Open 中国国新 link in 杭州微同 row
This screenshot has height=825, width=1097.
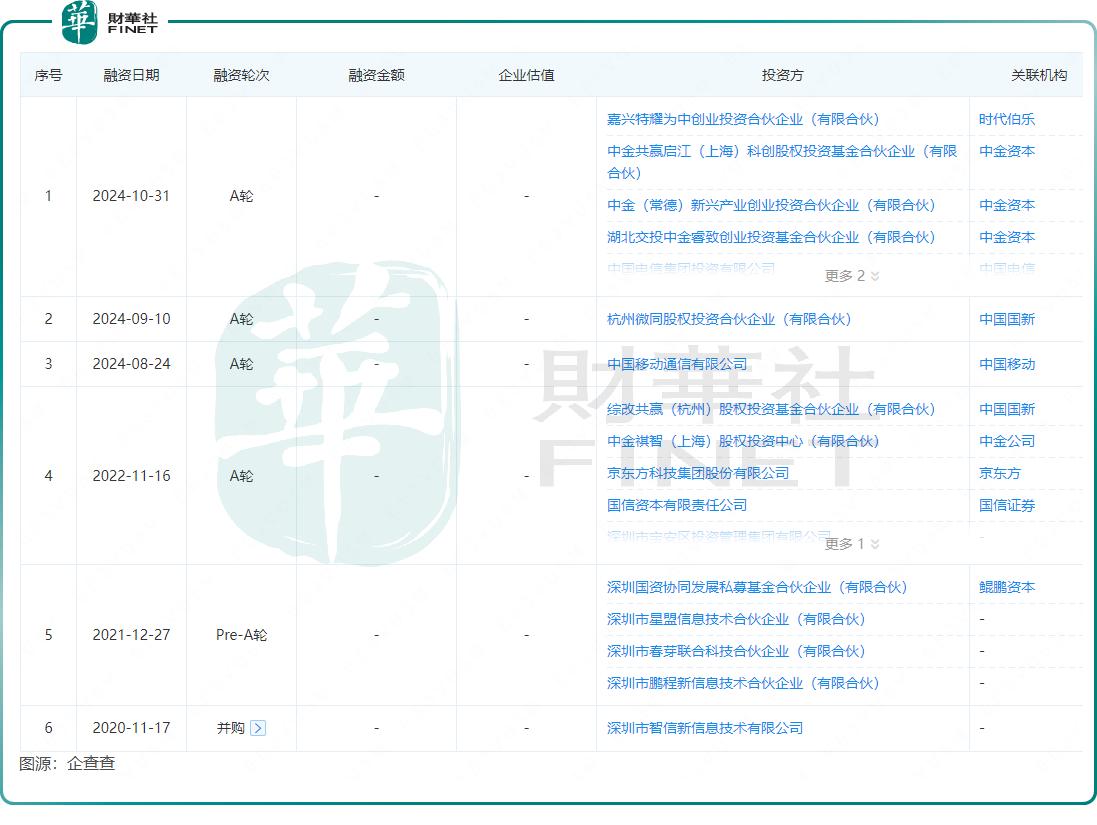[1007, 319]
